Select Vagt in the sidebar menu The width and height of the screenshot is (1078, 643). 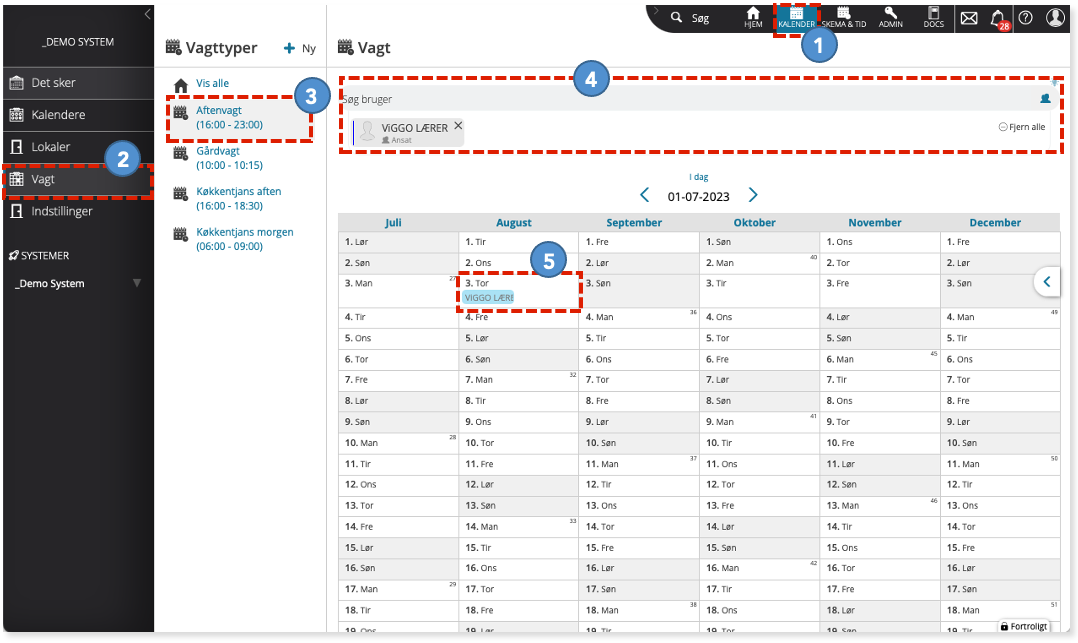click(x=77, y=179)
